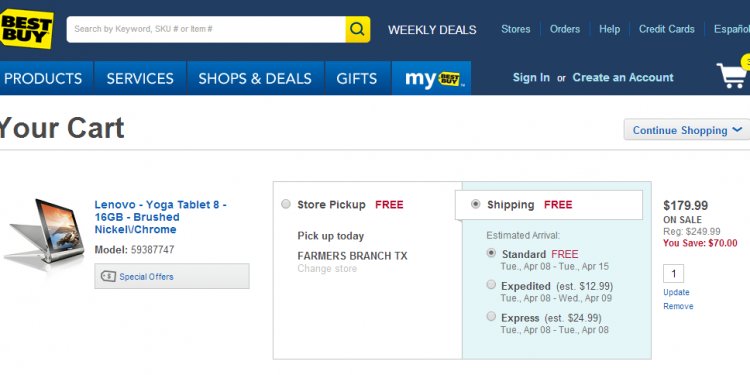The image size is (750, 375).
Task: Click the Sign In link
Action: (x=531, y=77)
